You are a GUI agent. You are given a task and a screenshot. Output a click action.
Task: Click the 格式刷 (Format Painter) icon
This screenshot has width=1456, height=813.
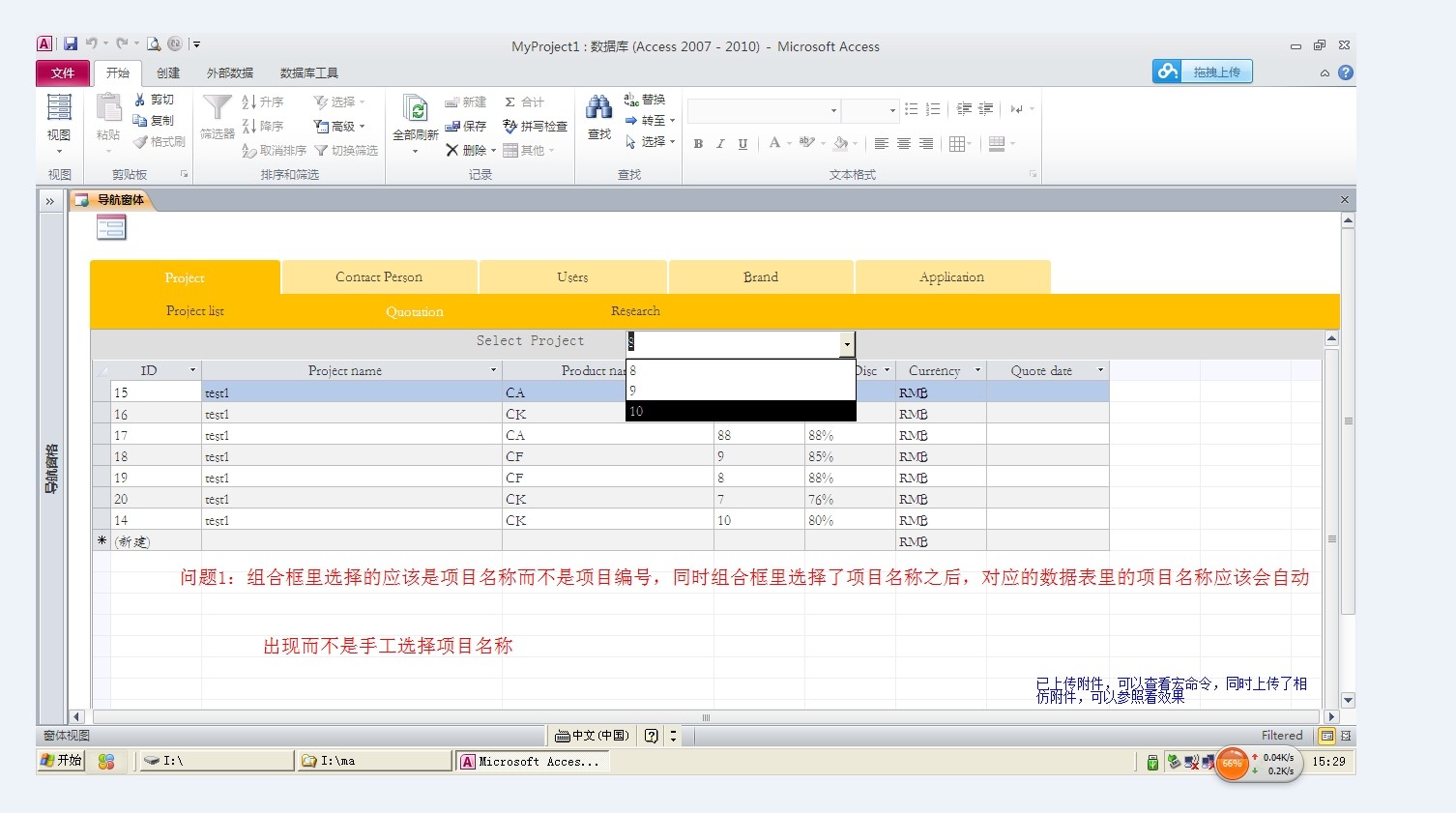tap(140, 142)
